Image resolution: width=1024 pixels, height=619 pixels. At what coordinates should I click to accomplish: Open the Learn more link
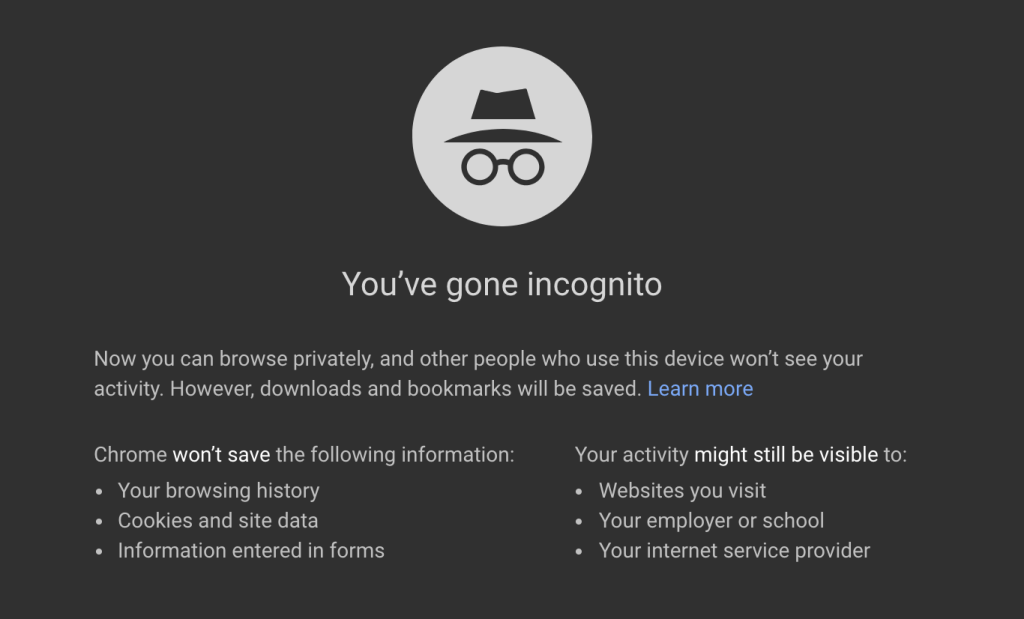(700, 389)
